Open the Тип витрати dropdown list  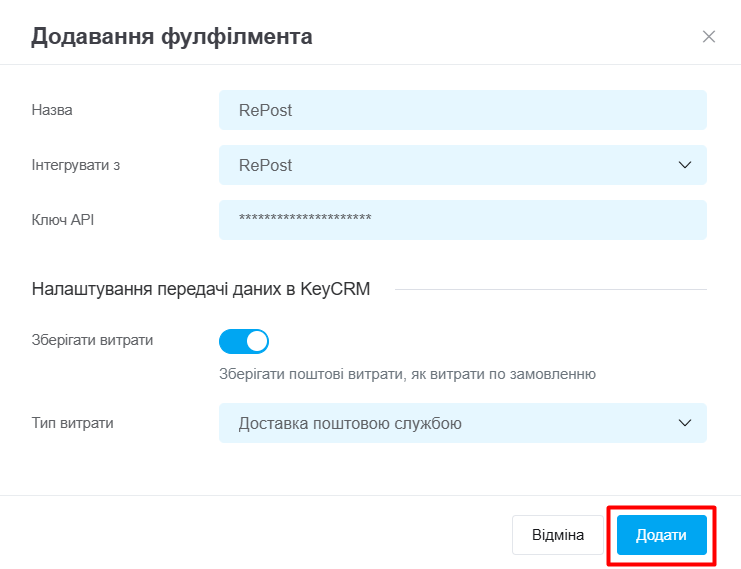[463, 423]
